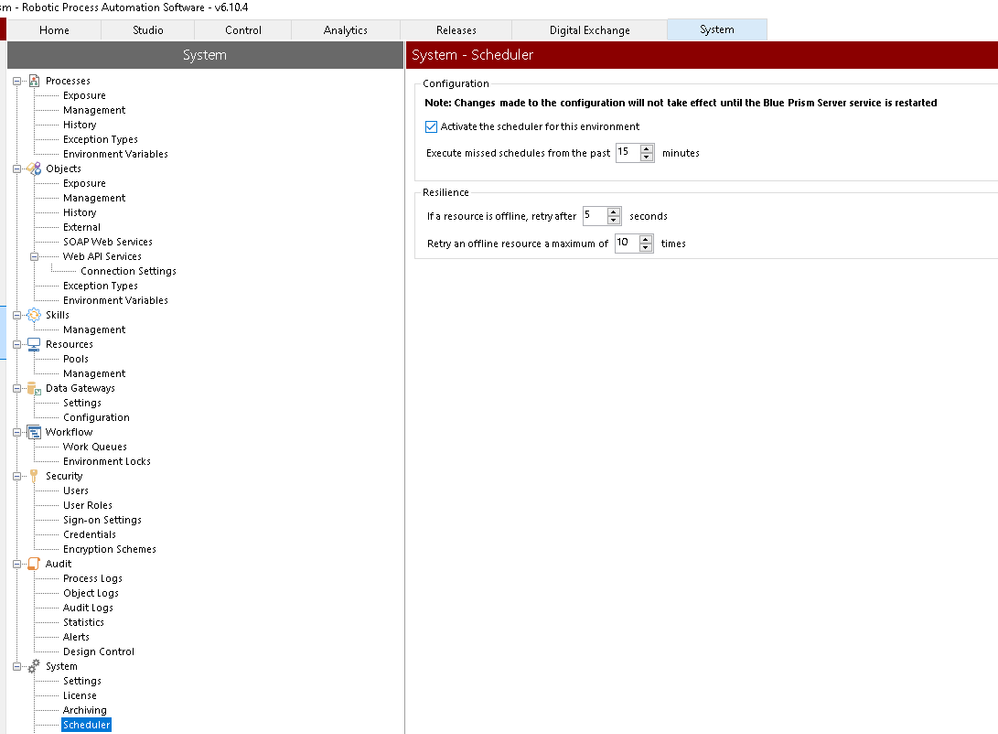Increase maximum retry times value
998x734 pixels.
pos(645,239)
